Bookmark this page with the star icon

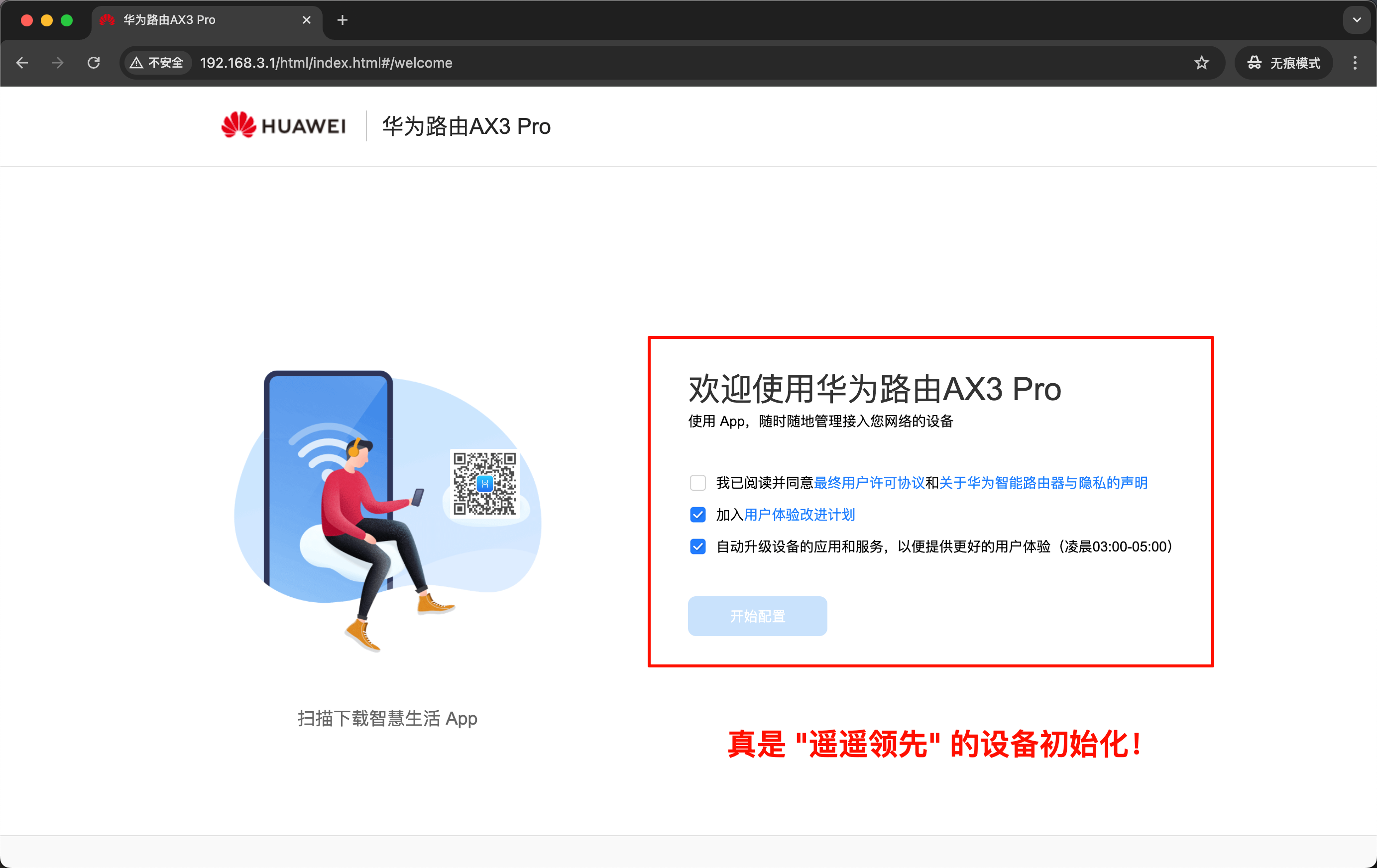[1201, 63]
